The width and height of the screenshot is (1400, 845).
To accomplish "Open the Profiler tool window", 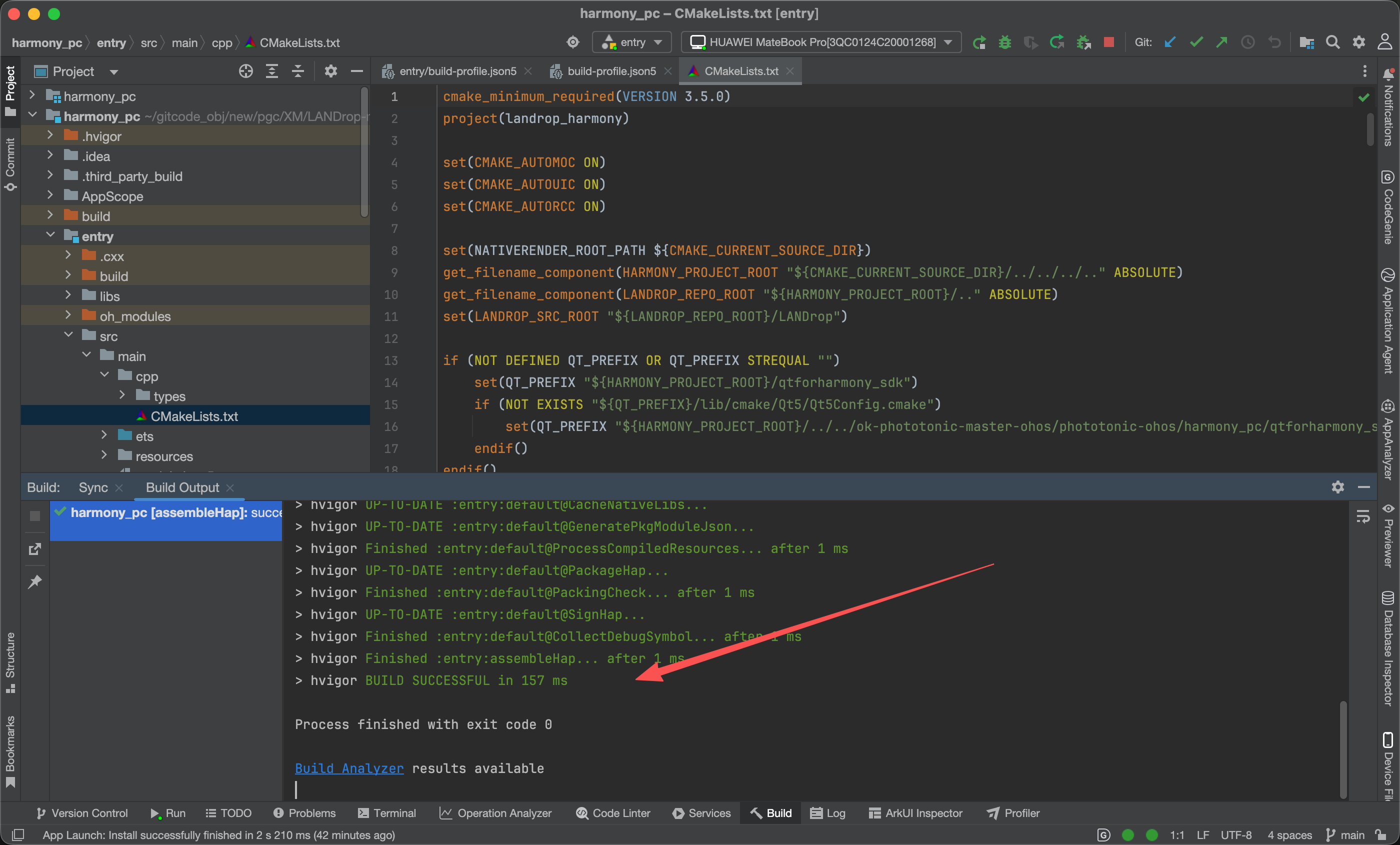I will coord(1013,813).
